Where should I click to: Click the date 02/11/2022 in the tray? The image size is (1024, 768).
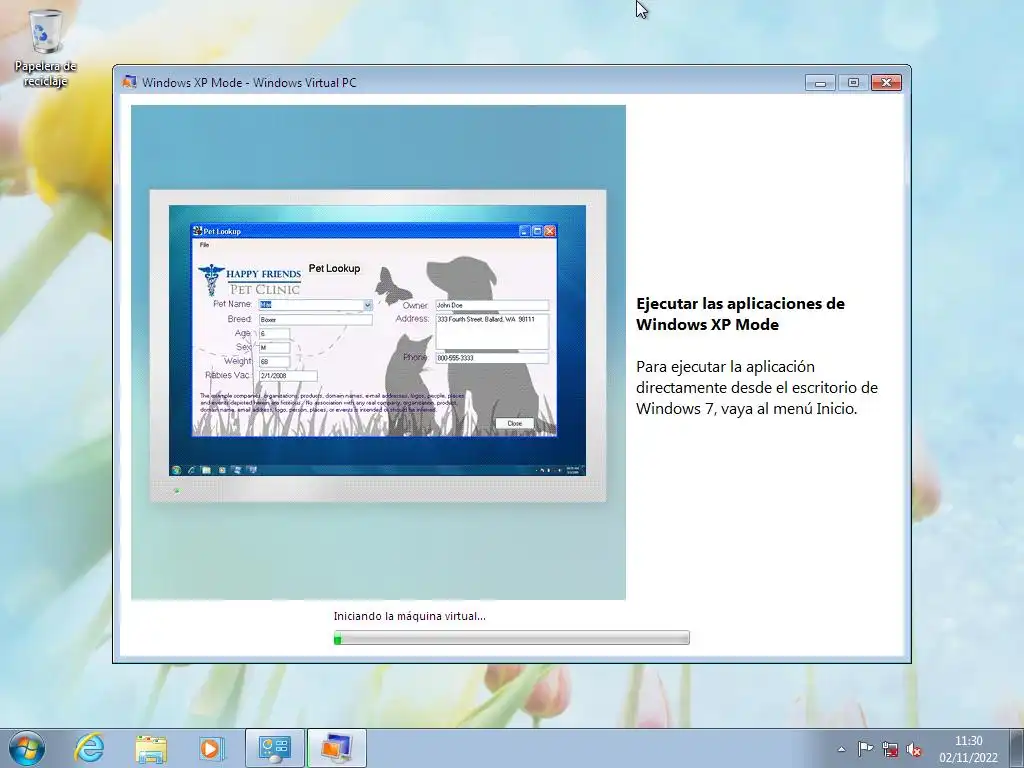pyautogui.click(x=968, y=758)
